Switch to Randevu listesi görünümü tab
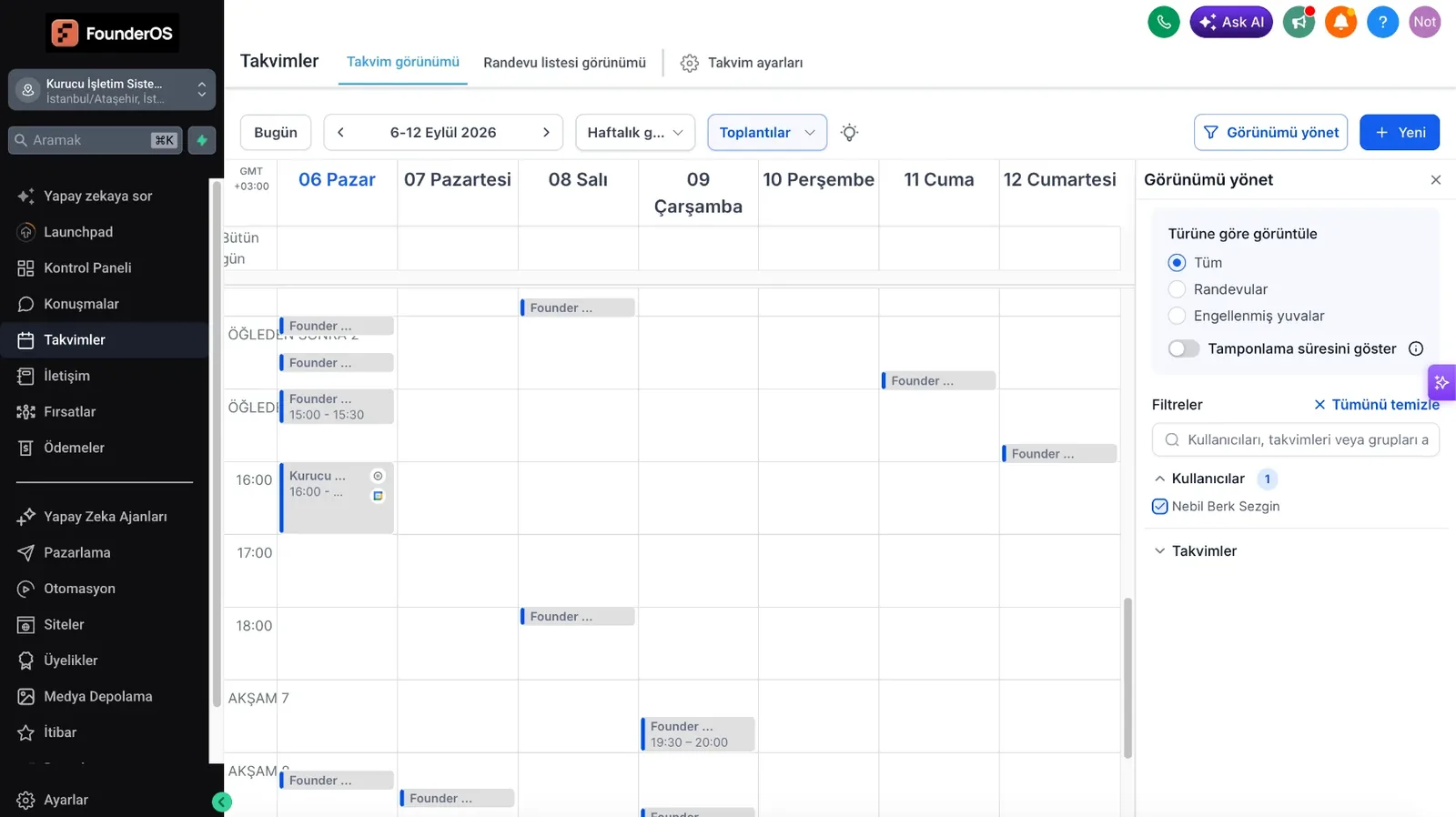This screenshot has height=817, width=1456. [564, 63]
